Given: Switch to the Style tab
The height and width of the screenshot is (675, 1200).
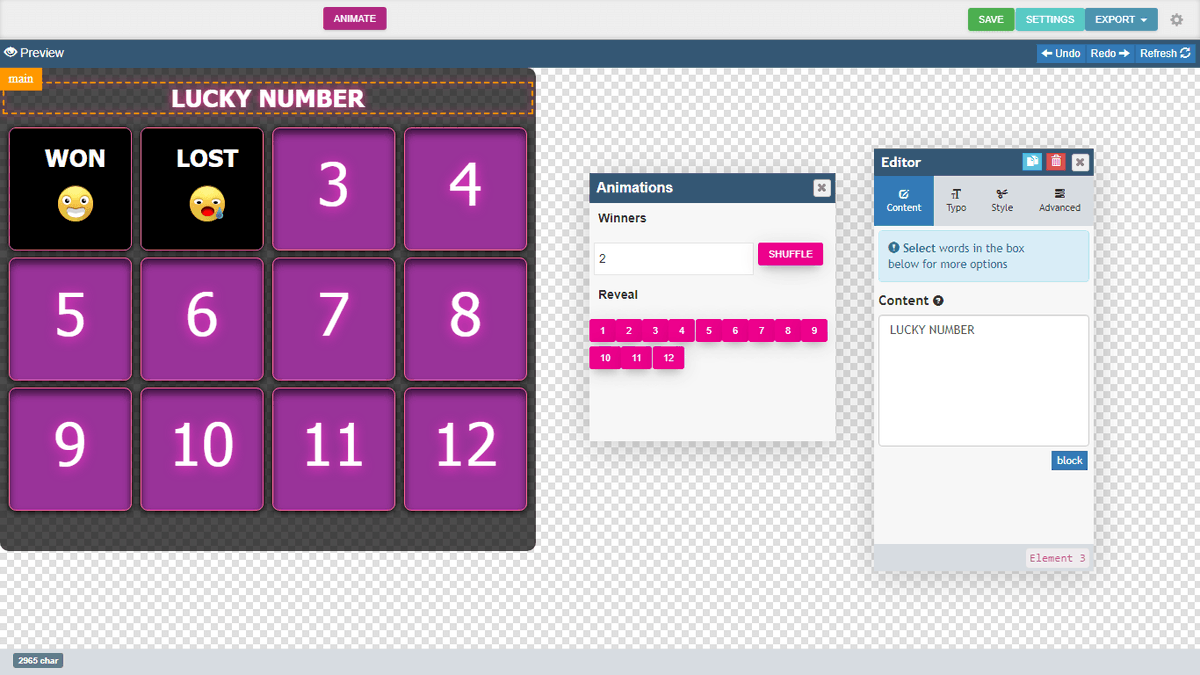Looking at the screenshot, I should (x=1002, y=201).
